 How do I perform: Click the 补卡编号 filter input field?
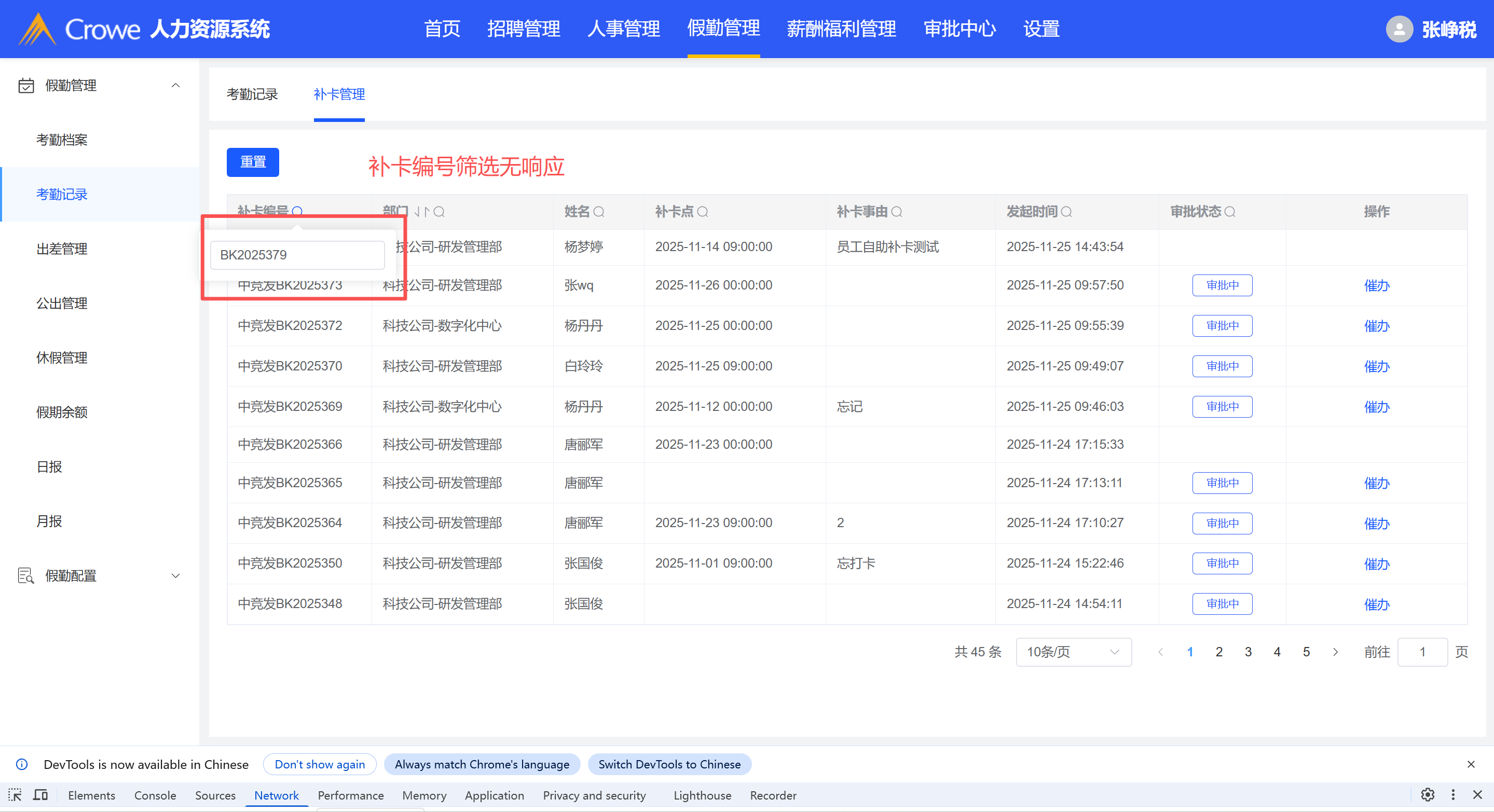coord(297,255)
